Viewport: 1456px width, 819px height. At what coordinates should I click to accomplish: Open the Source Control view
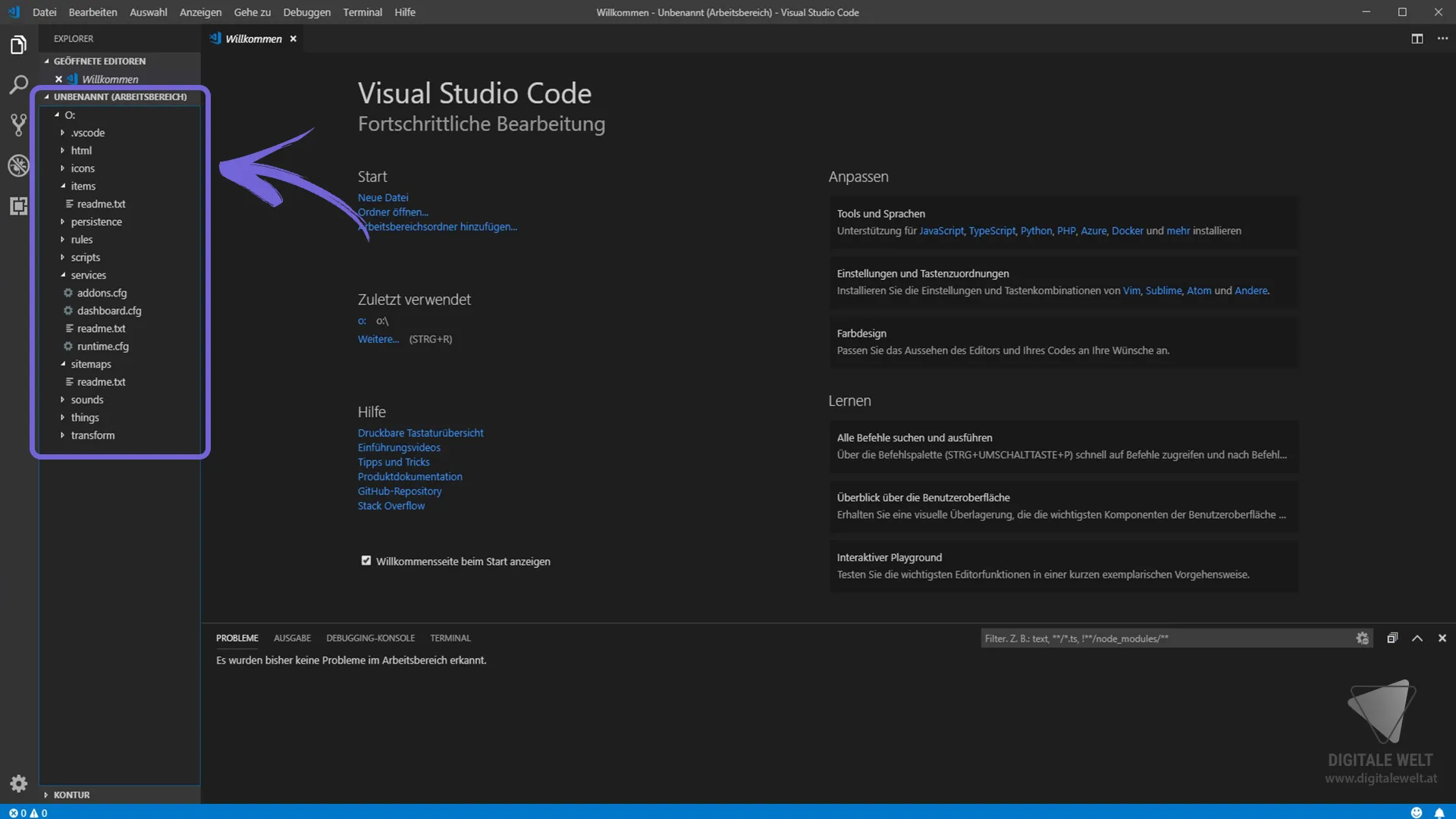(18, 125)
